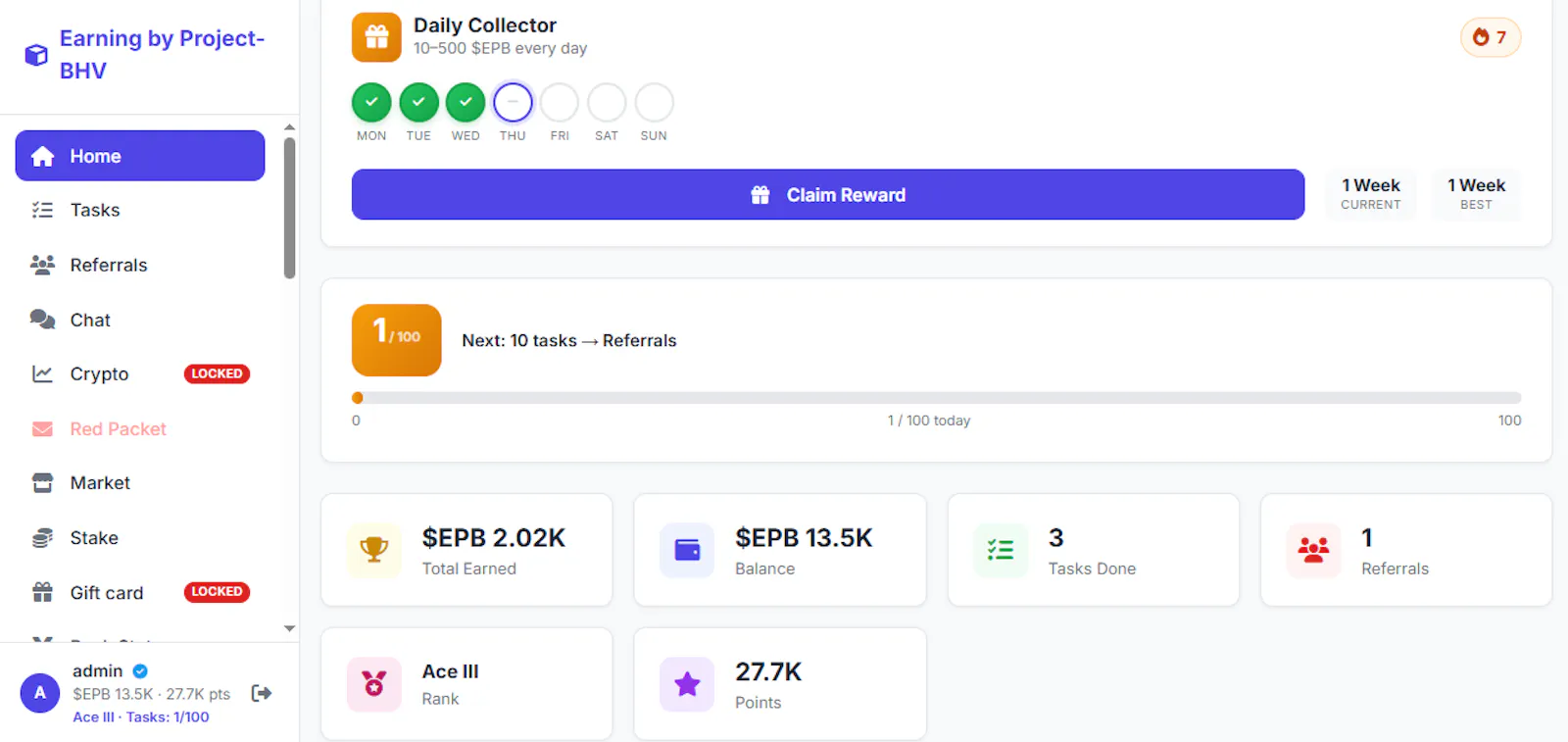The width and height of the screenshot is (1568, 742).
Task: Click the Tasks Done checklist icon
Action: [x=1001, y=550]
